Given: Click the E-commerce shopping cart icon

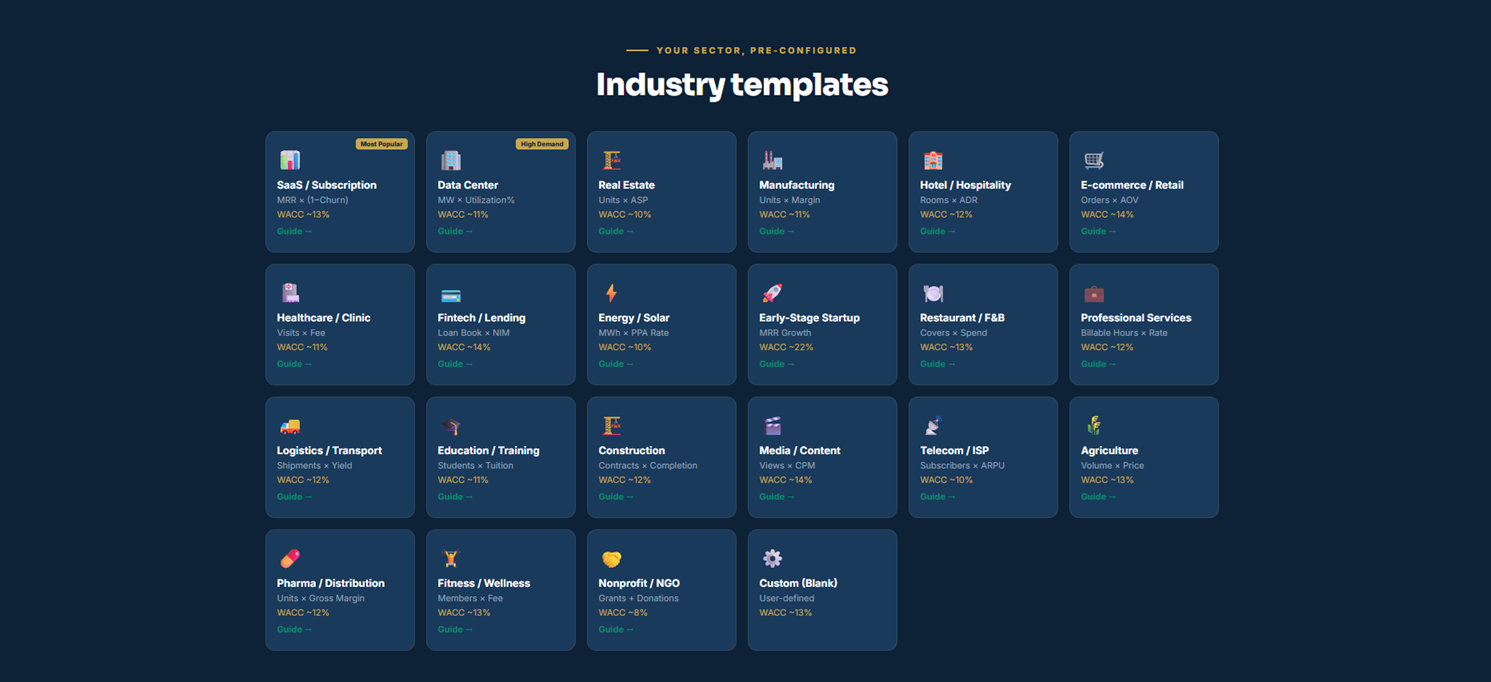Looking at the screenshot, I should click(1094, 160).
